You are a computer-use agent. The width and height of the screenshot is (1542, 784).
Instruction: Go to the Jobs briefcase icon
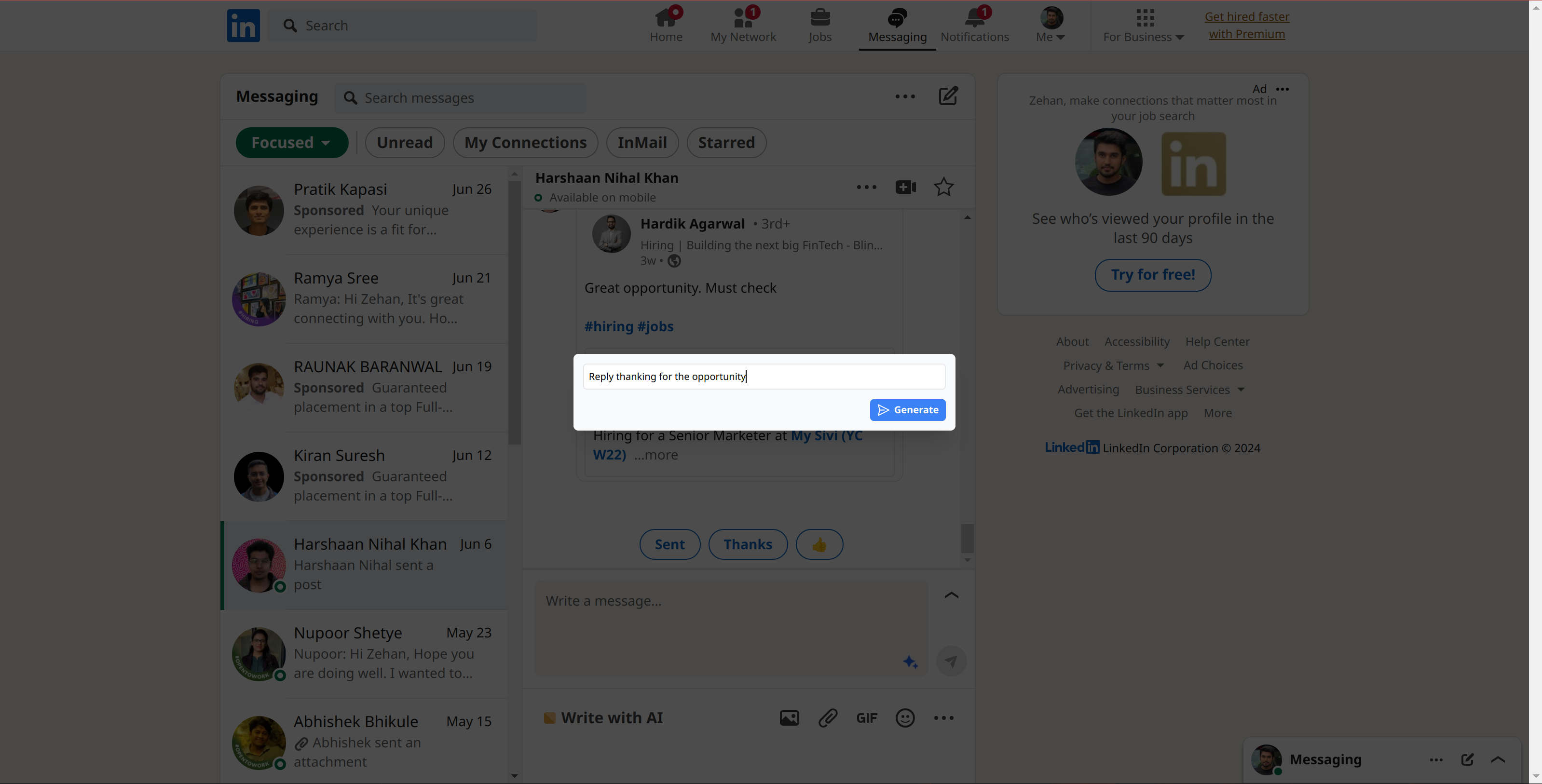[x=819, y=25]
